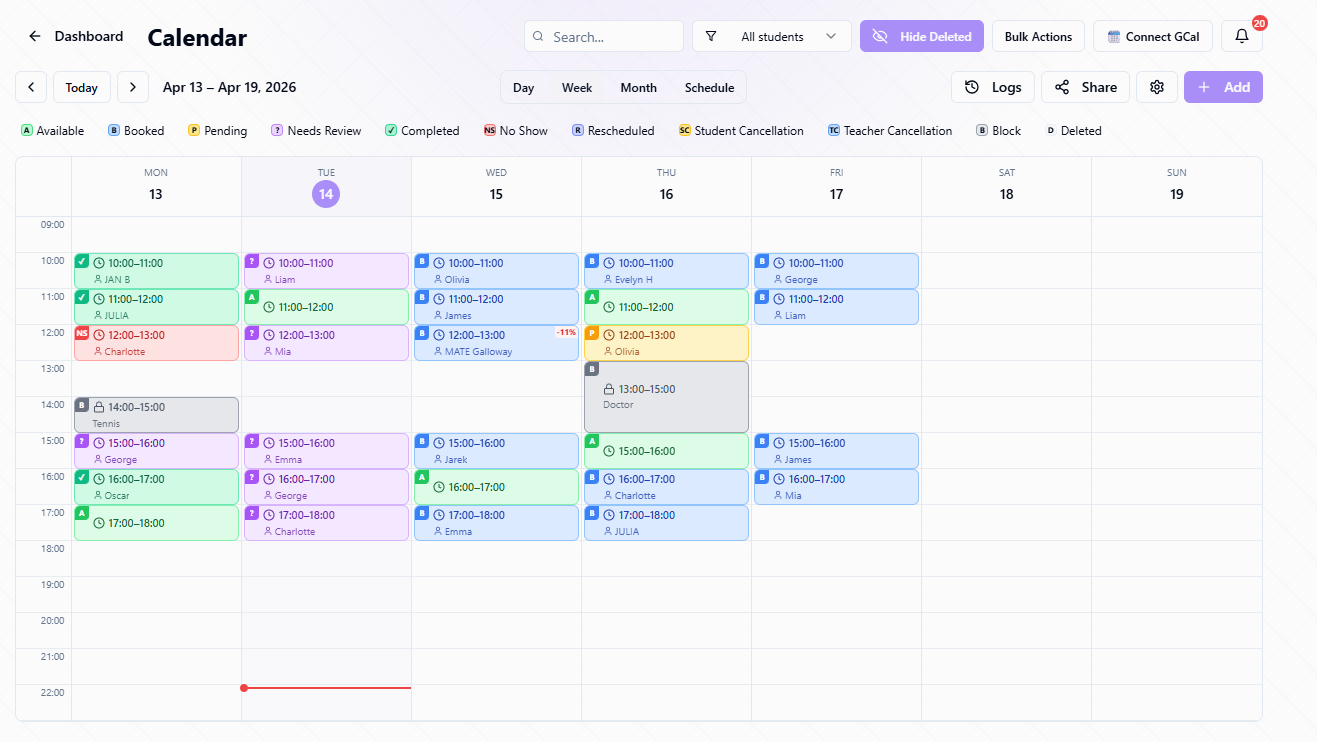Viewport: 1317px width, 742px height.
Task: Go back using the Dashboard arrow
Action: click(35, 36)
